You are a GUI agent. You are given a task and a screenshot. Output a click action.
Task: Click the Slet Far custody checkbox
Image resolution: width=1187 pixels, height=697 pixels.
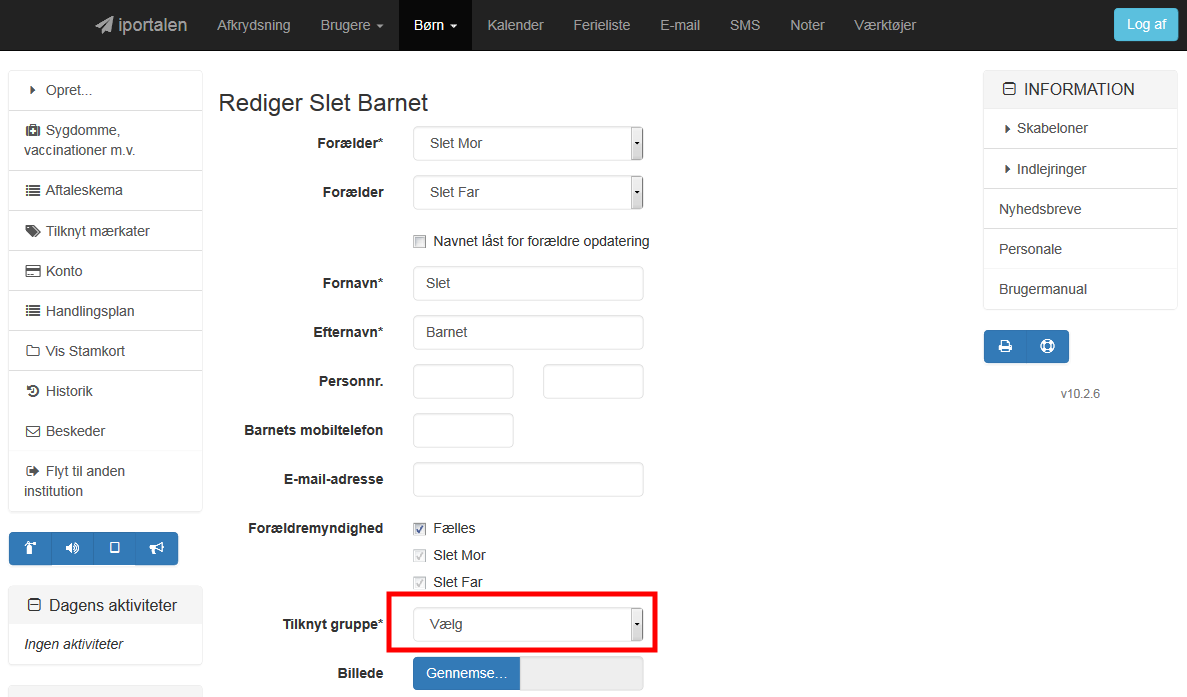[419, 582]
